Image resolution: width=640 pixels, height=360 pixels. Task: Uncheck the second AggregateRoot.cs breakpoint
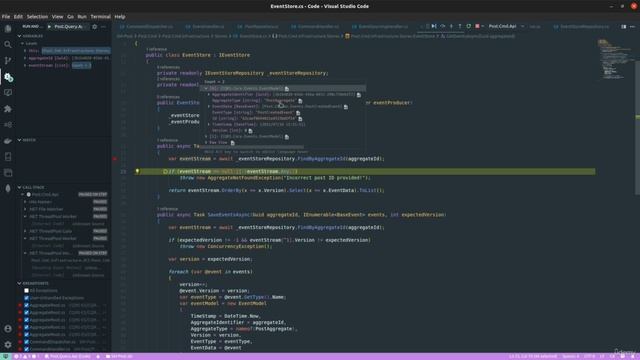pyautogui.click(x=27, y=313)
